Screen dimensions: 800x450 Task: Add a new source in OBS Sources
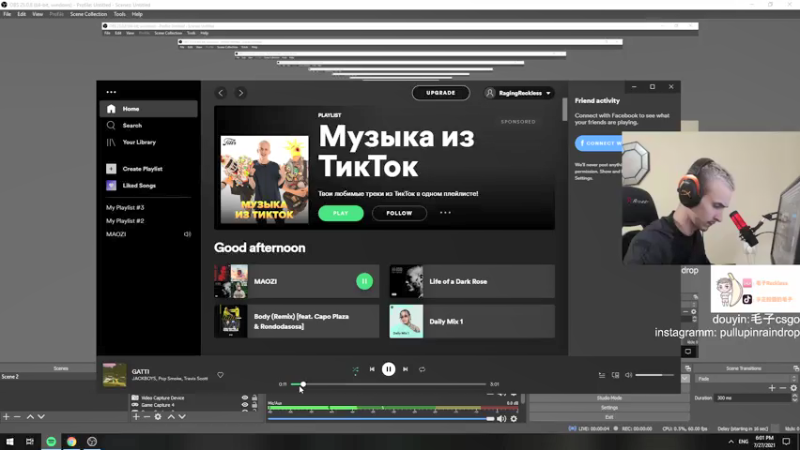point(136,417)
